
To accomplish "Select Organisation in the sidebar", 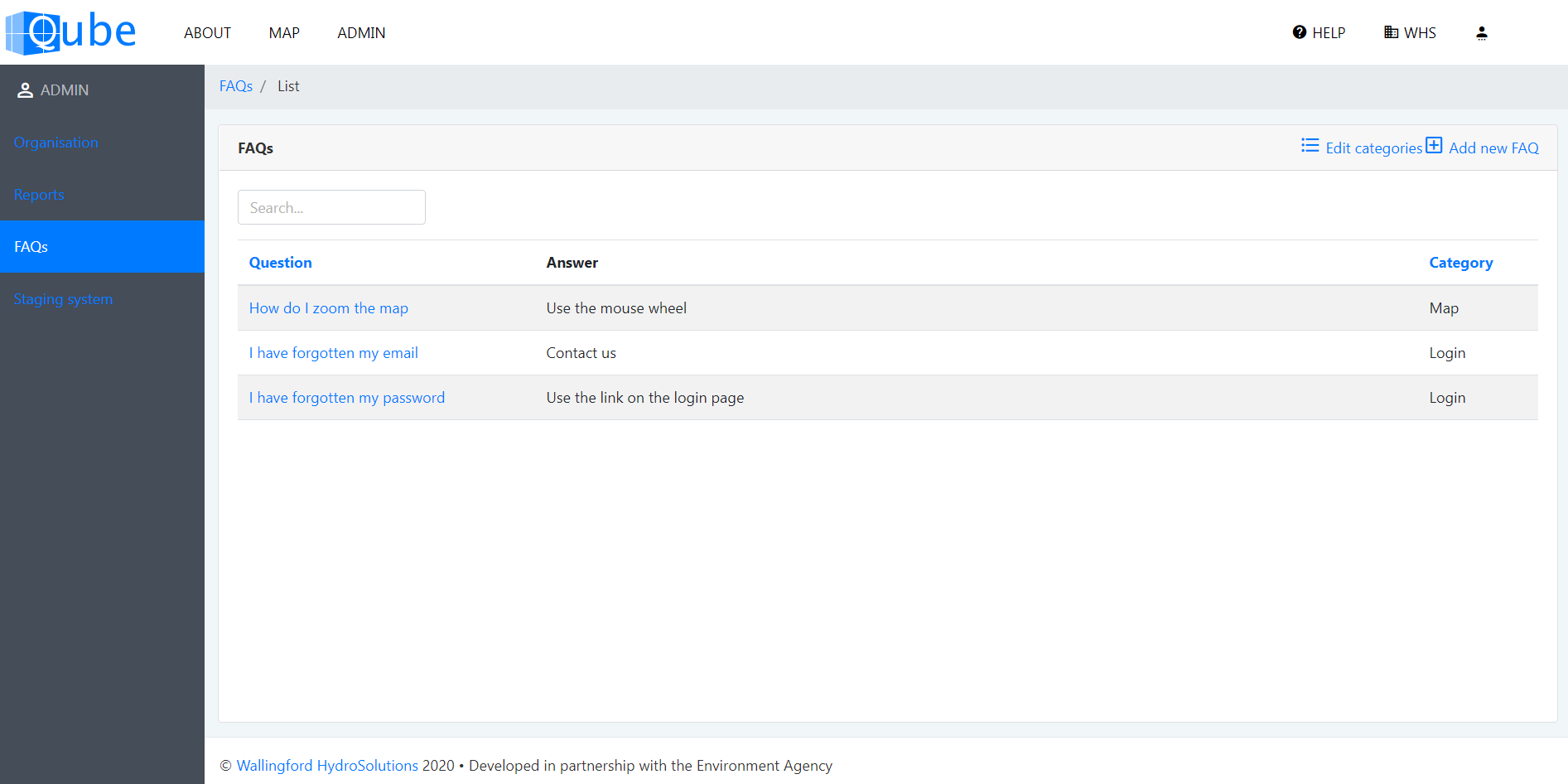I will point(55,143).
